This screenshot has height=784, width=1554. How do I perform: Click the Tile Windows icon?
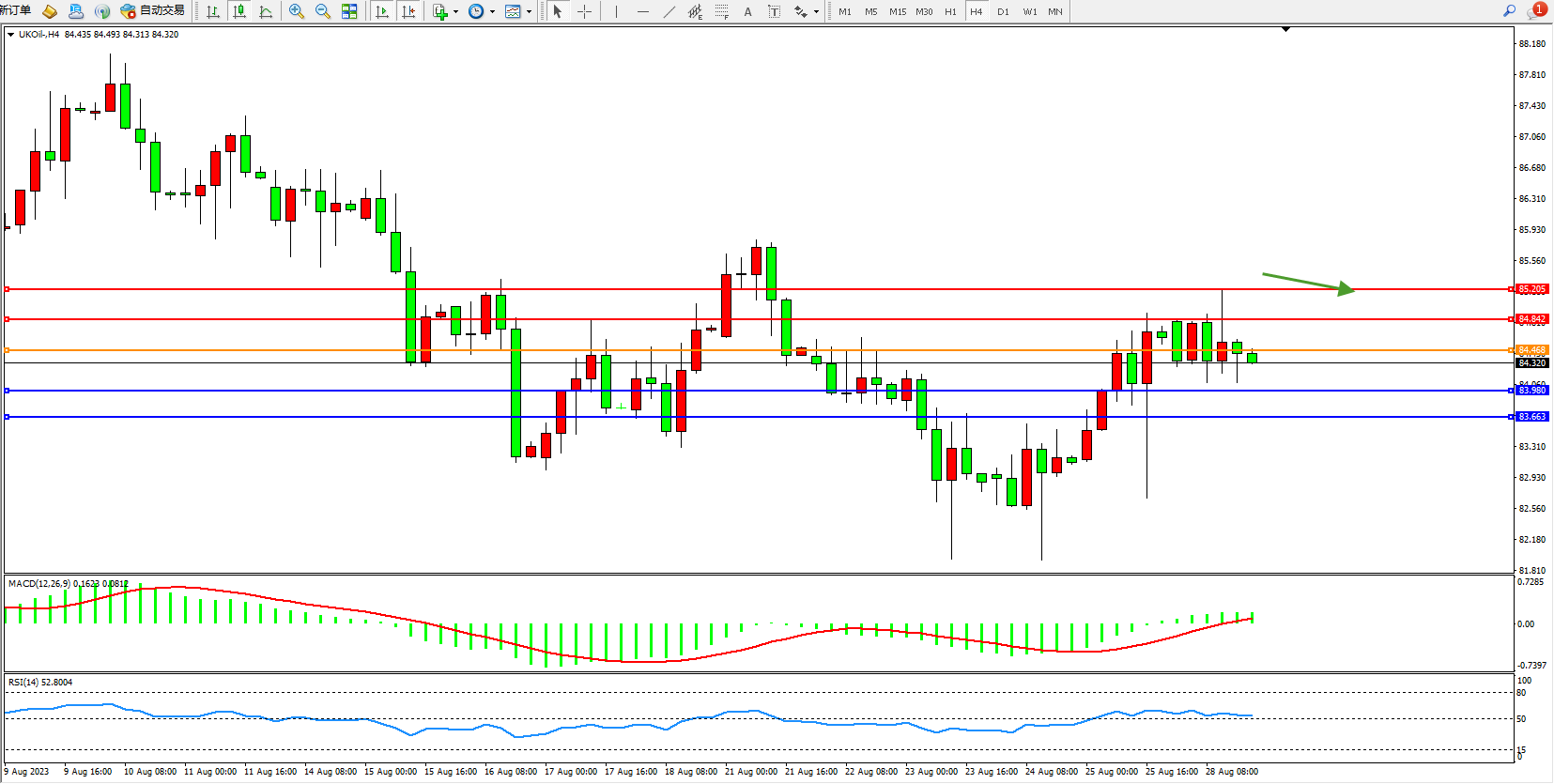[349, 11]
